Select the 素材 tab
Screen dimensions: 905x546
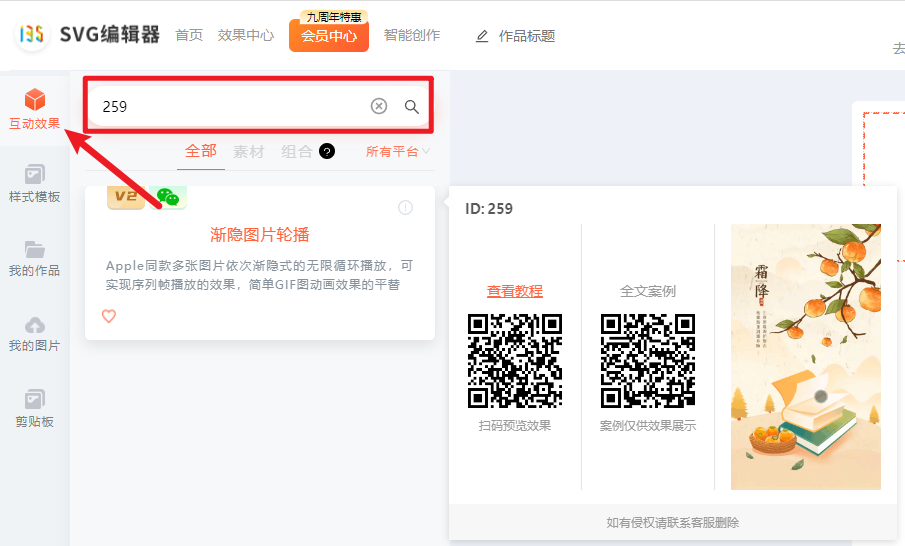249,152
